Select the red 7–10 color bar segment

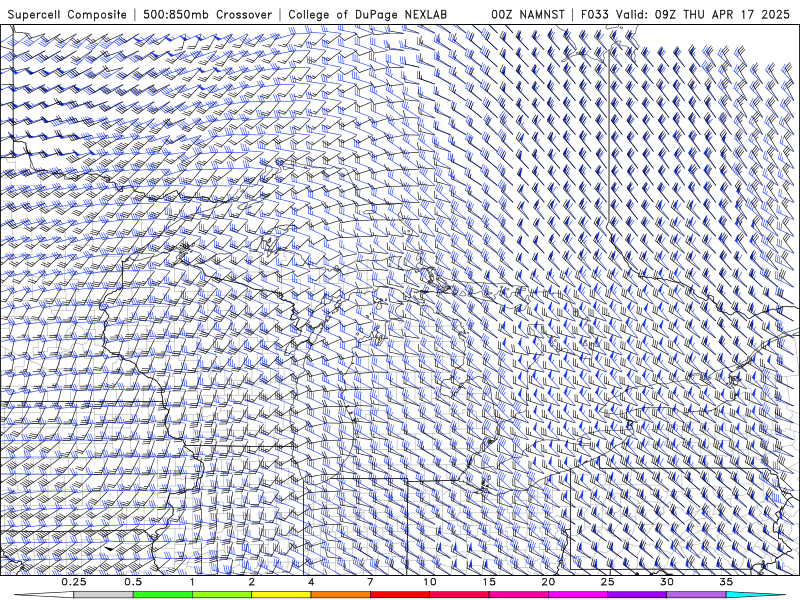tap(399, 595)
